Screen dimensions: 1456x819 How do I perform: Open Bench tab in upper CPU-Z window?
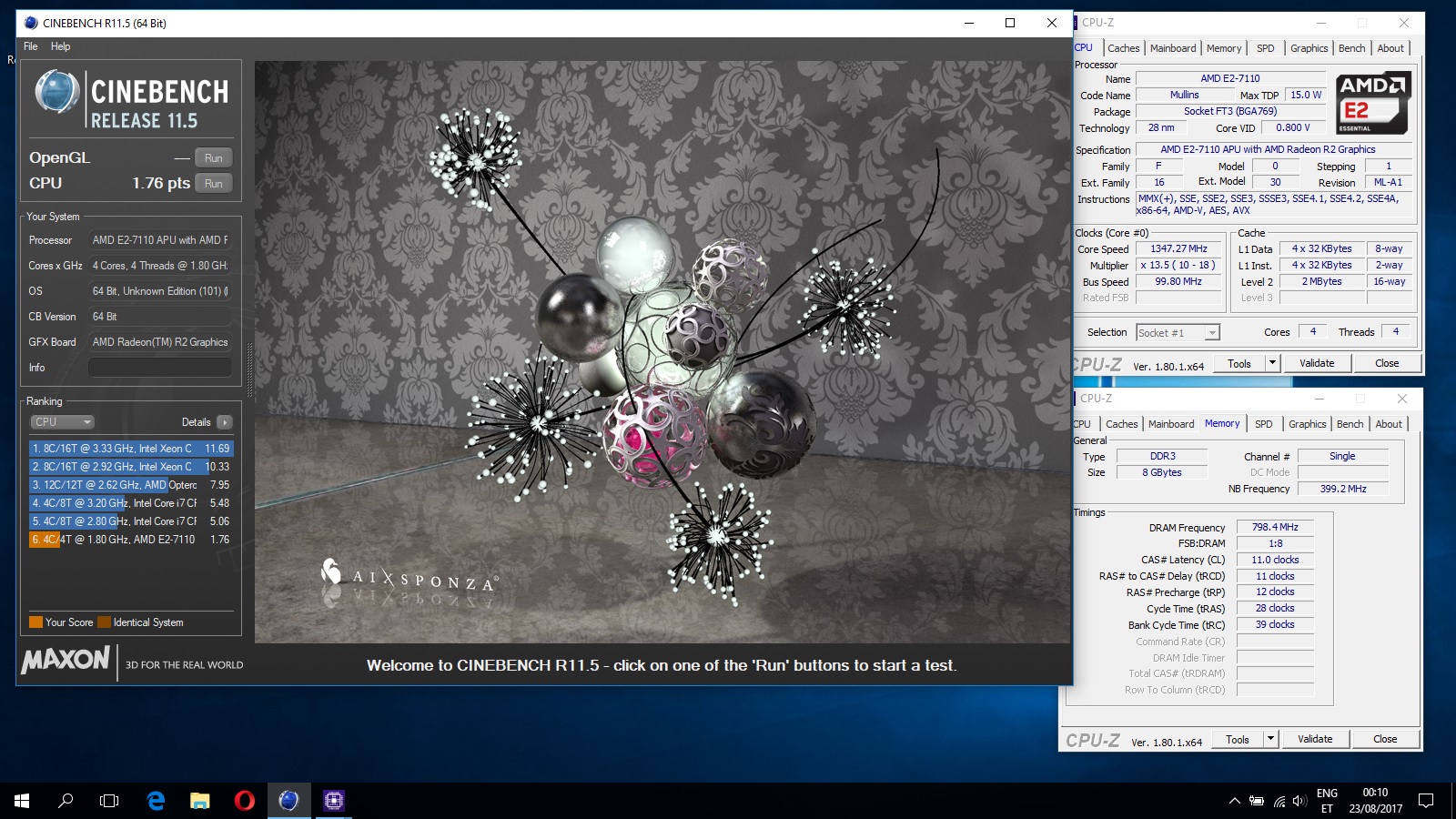[1351, 48]
